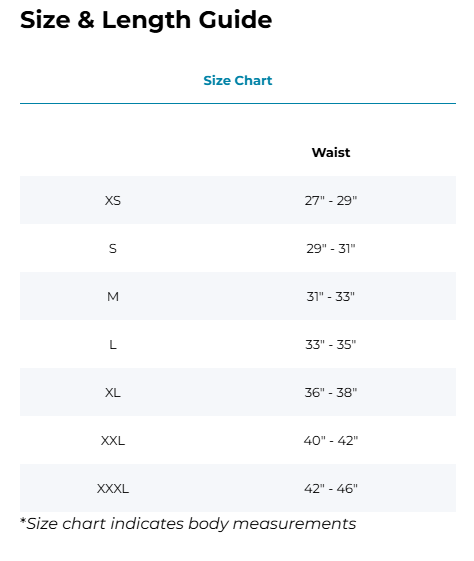This screenshot has width=474, height=561.
Task: Click the 31" - 33" waist measurement
Action: [x=331, y=296]
